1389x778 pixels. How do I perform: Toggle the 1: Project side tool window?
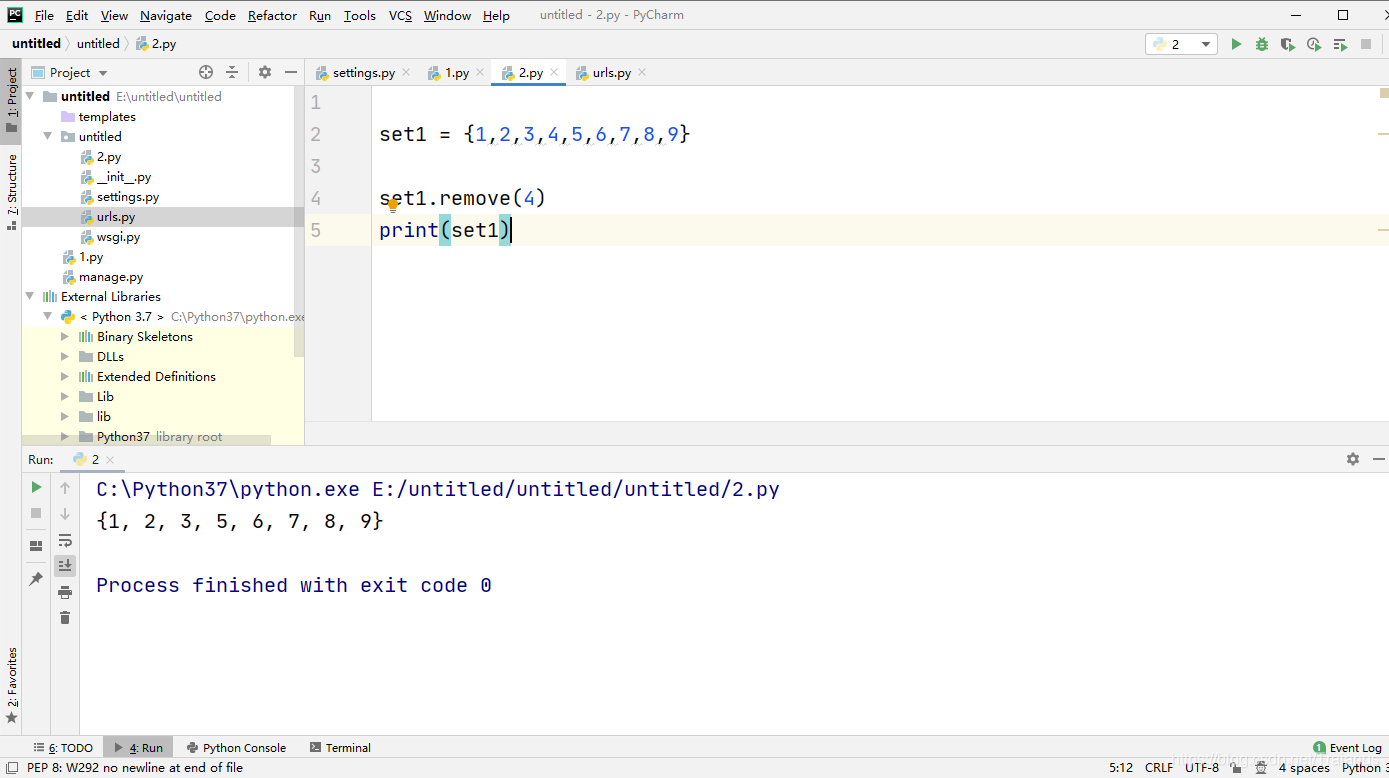click(x=12, y=99)
